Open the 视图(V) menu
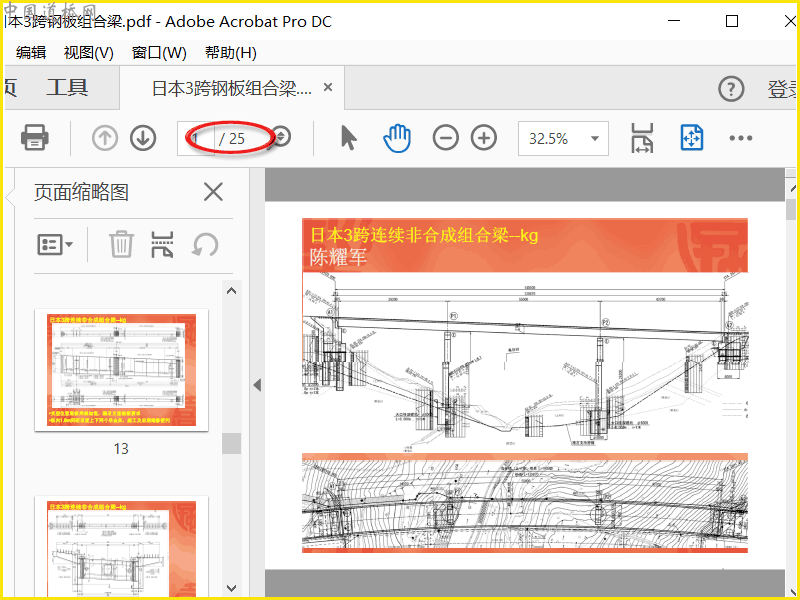 coord(88,53)
